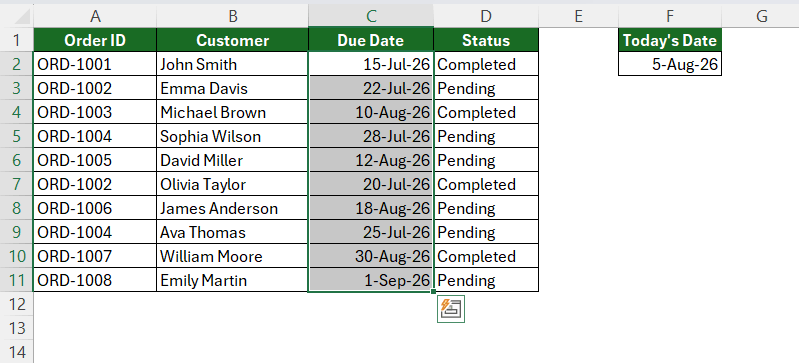Select the Order ID header cell
Image resolution: width=799 pixels, height=363 pixels.
click(x=95, y=40)
